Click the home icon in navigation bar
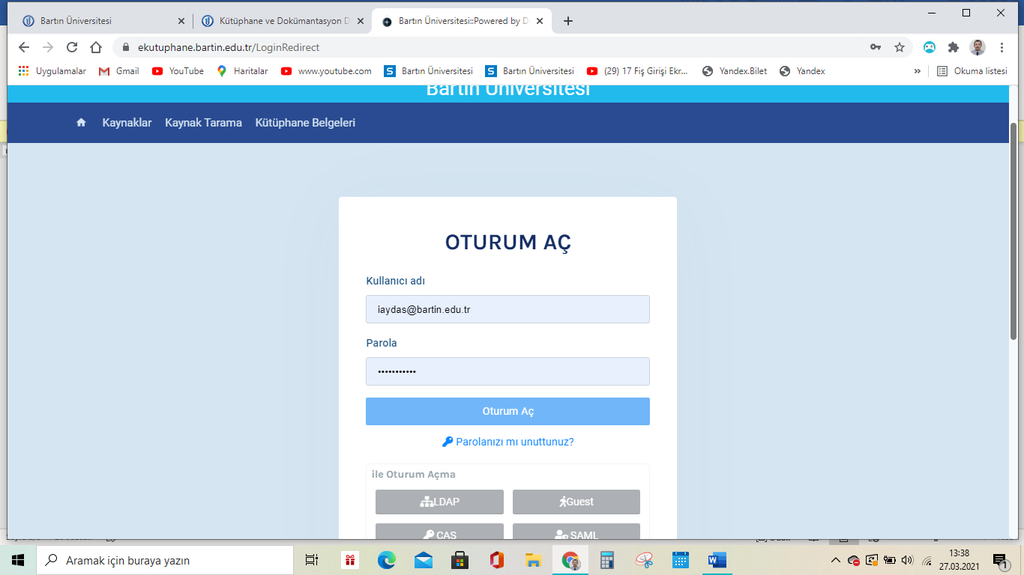Viewport: 1024px width, 575px height. tap(81, 123)
